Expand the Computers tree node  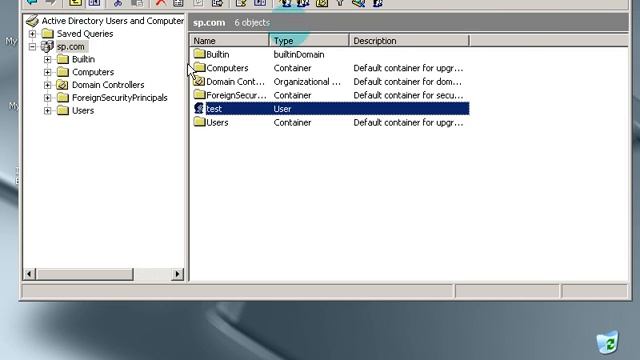pyautogui.click(x=47, y=72)
